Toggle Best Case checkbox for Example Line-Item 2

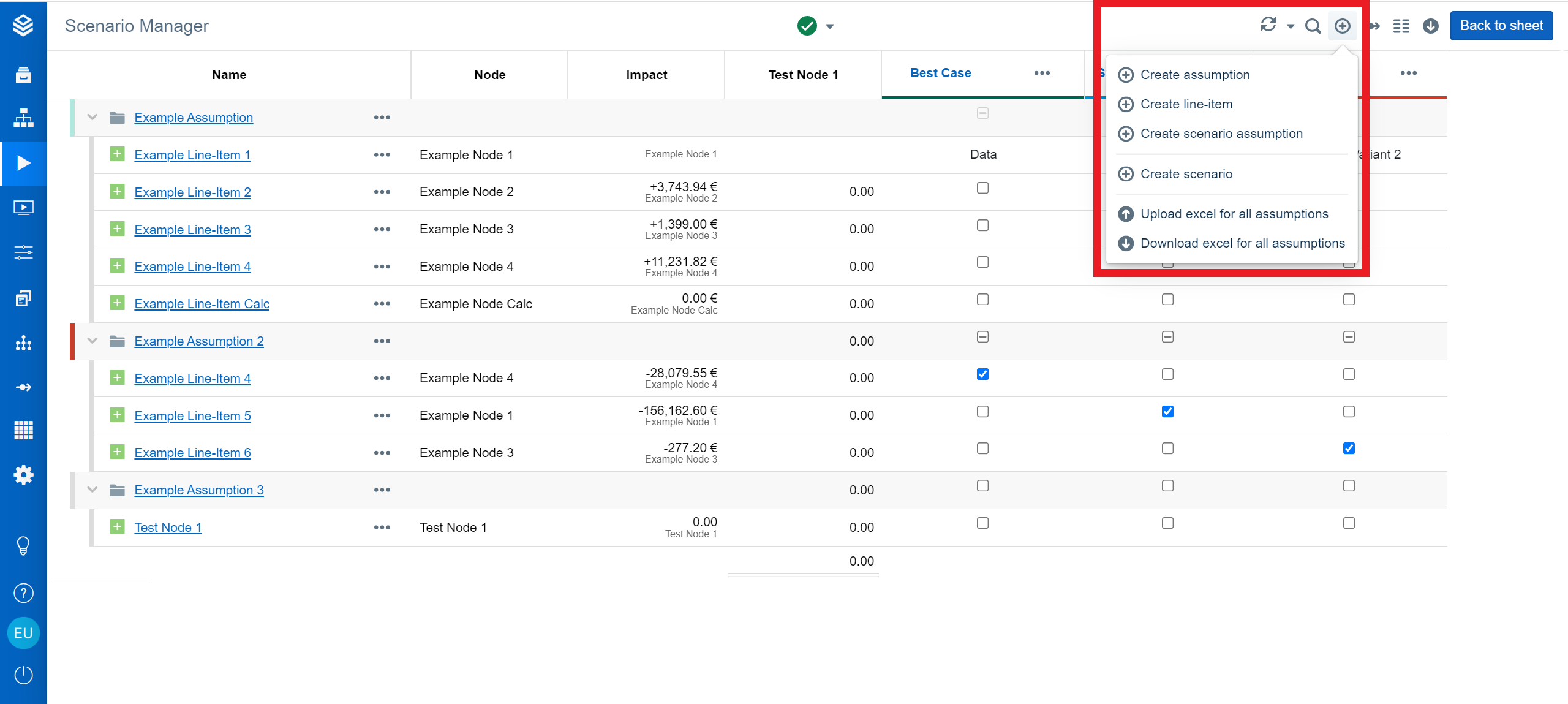982,188
